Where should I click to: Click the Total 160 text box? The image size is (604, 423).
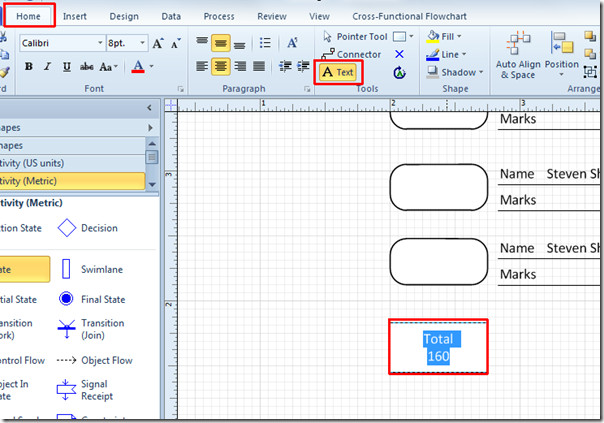click(x=438, y=347)
